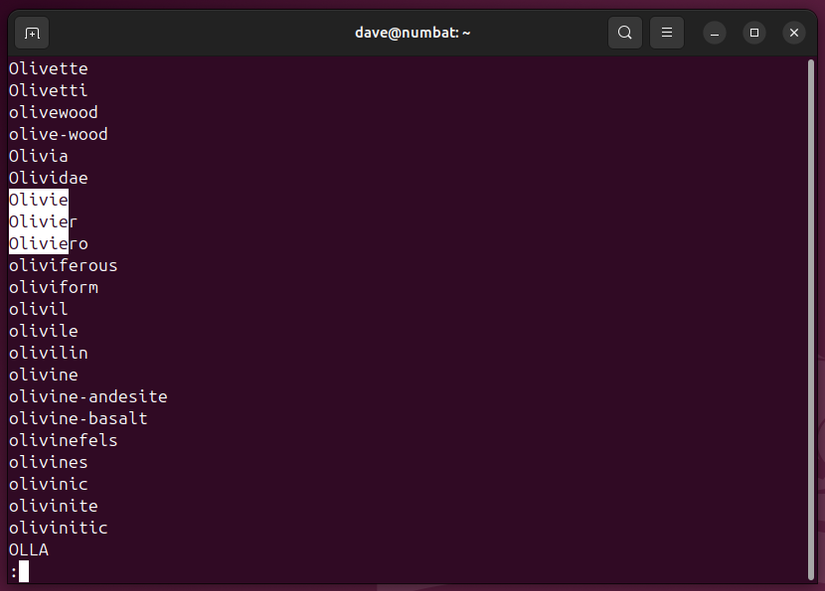Click the magnifier icon in the header bar
Viewport: 825px width, 591px height.
[624, 32]
